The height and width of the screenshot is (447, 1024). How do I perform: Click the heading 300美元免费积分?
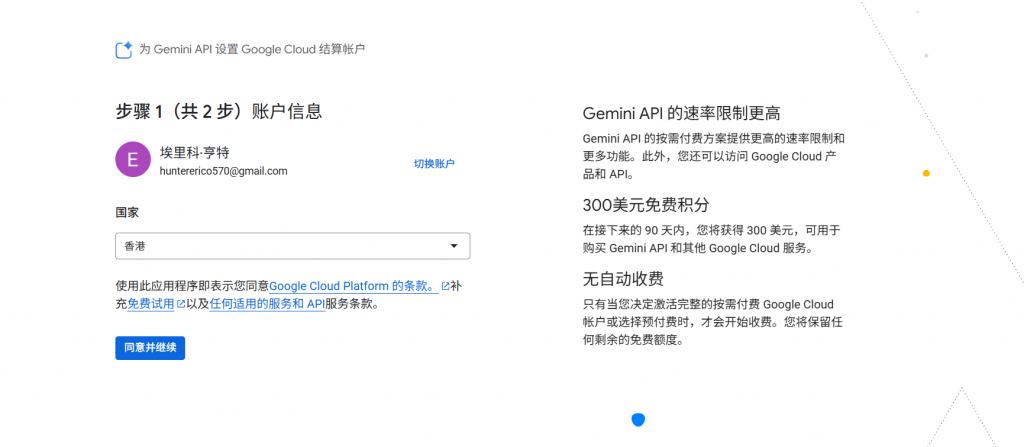tap(646, 205)
